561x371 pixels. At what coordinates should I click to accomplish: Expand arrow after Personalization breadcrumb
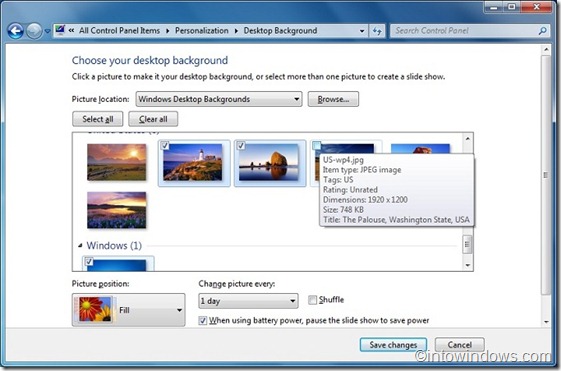[x=236, y=31]
